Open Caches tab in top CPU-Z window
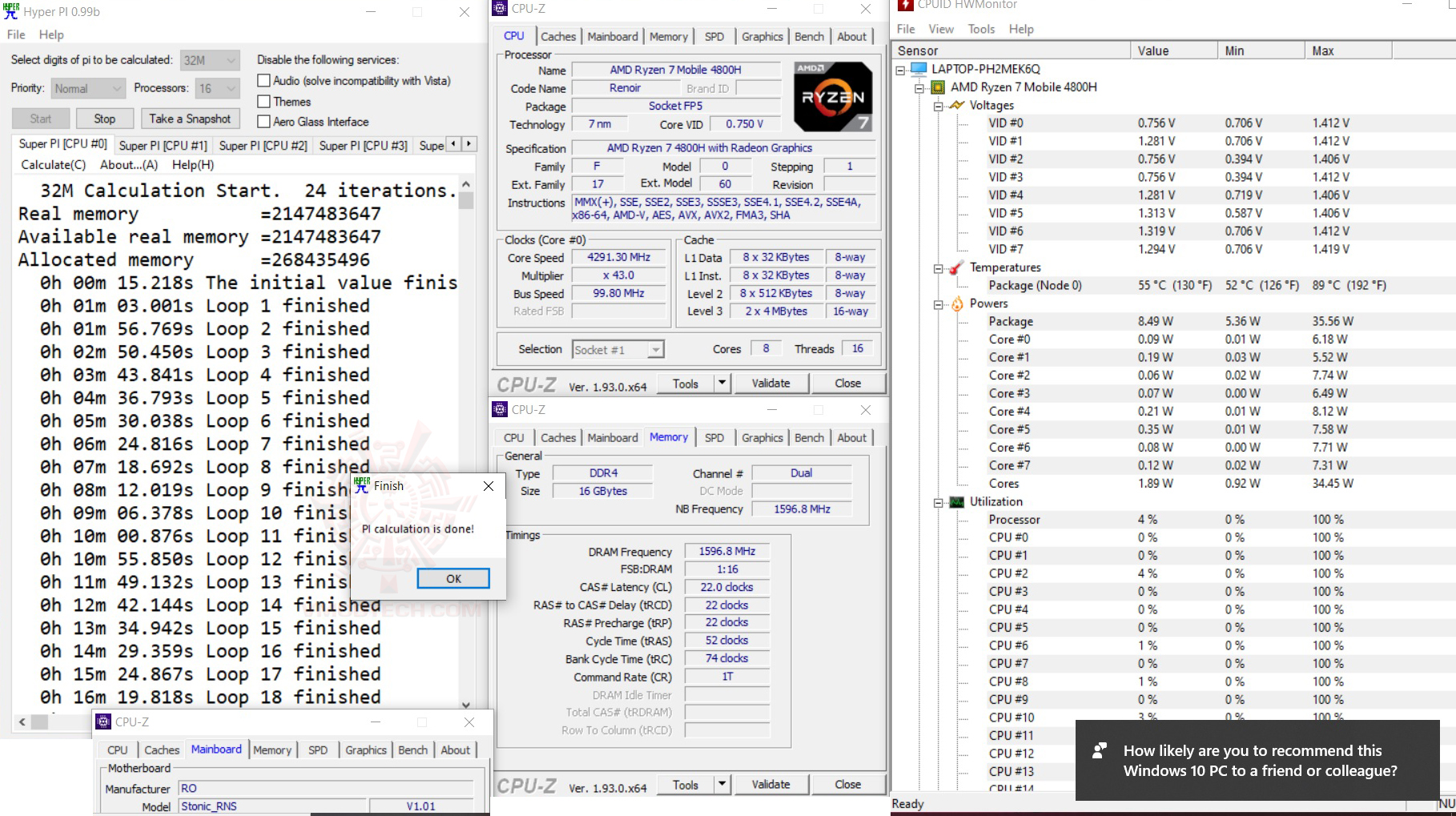 point(558,36)
